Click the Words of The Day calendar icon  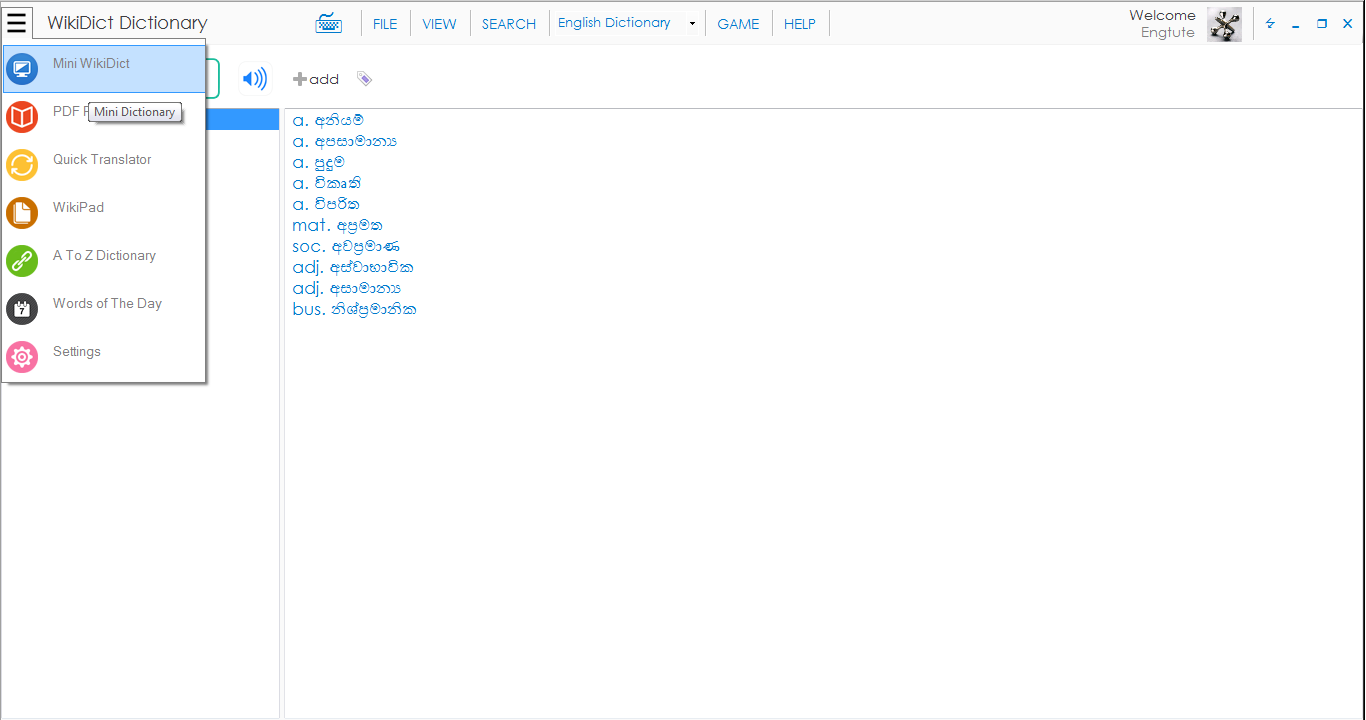[22, 309]
